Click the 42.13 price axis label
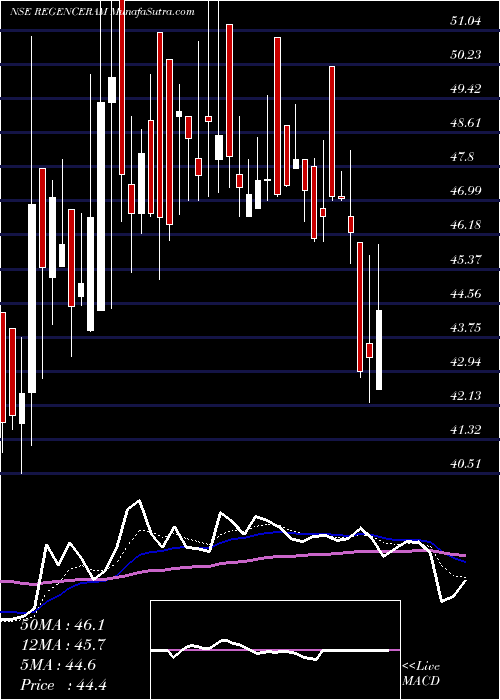The image size is (500, 700). (x=466, y=395)
